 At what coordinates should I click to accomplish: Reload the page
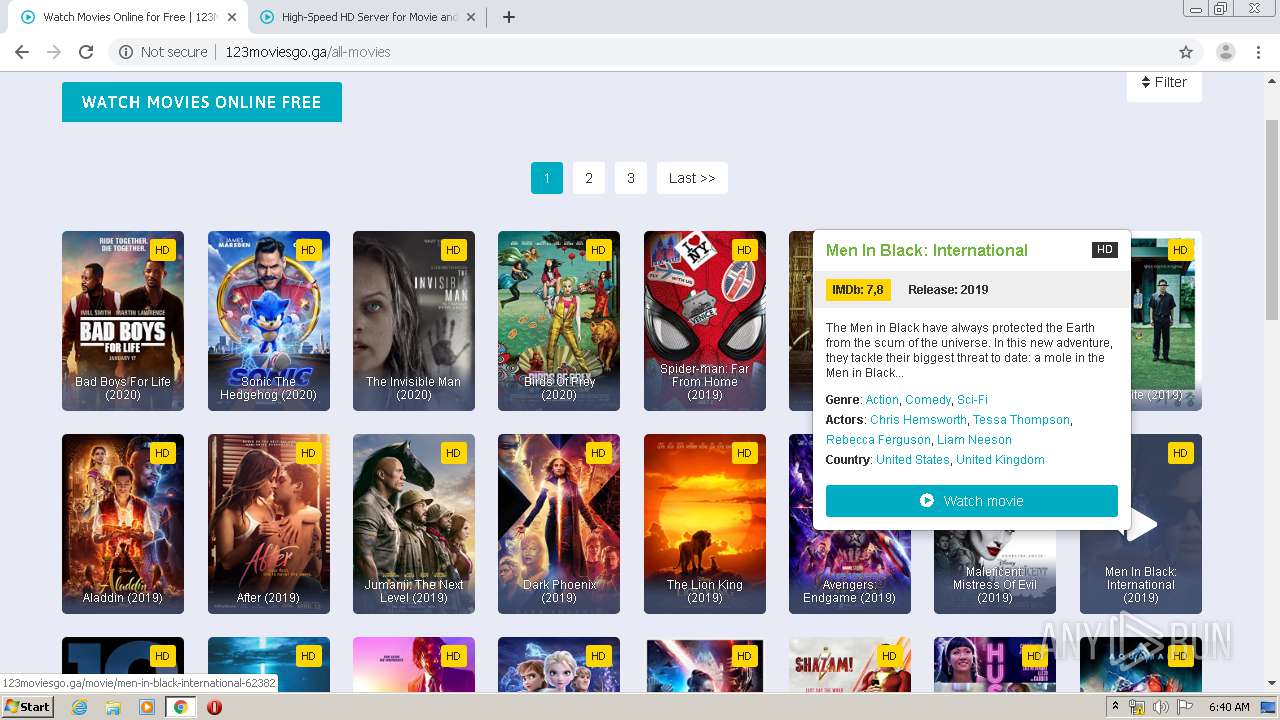(86, 52)
